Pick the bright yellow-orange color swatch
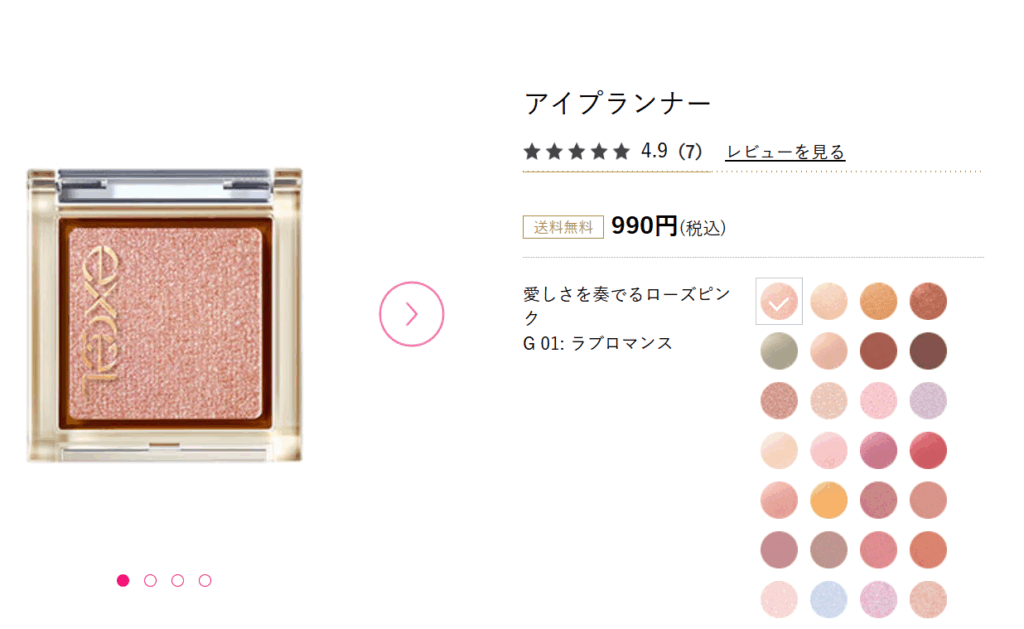The width and height of the screenshot is (1024, 629). [829, 500]
